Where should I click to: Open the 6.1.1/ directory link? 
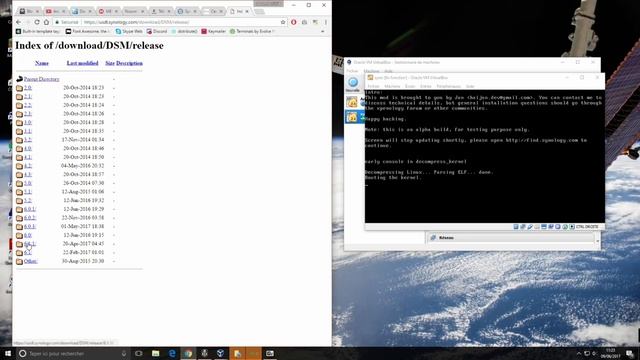[30, 244]
